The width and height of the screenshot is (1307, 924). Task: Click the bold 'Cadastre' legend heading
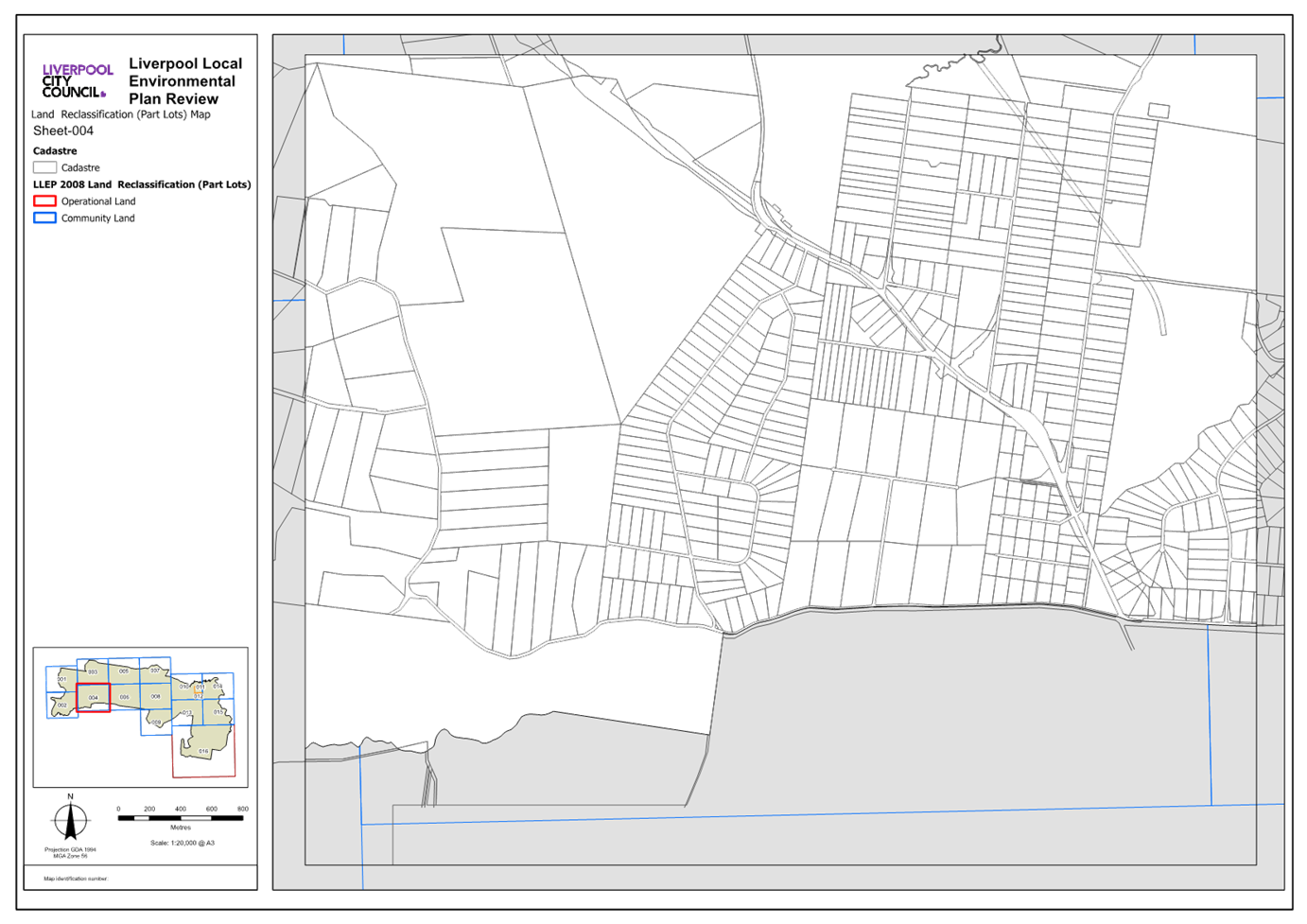[x=55, y=151]
